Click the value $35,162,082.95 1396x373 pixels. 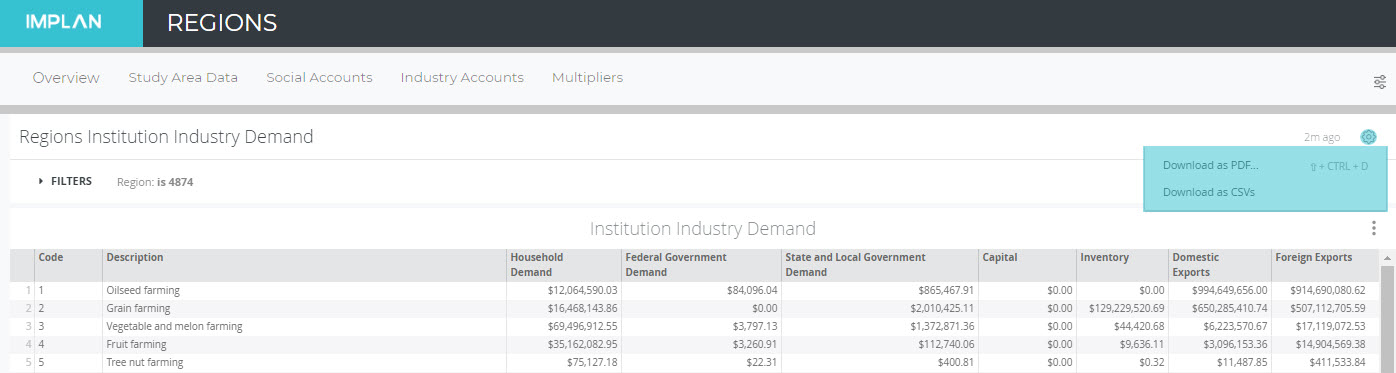pos(582,344)
